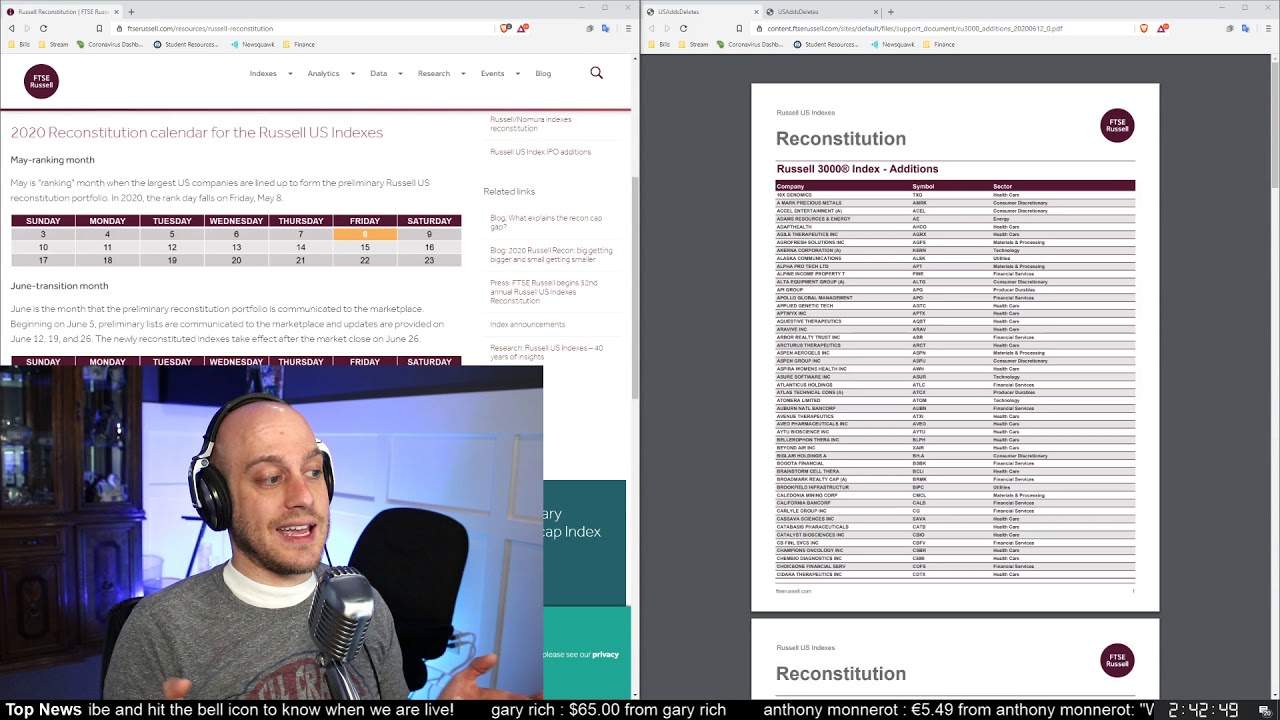Bookmark the PDF page in right window
The image size is (1280, 720).
coord(739,28)
